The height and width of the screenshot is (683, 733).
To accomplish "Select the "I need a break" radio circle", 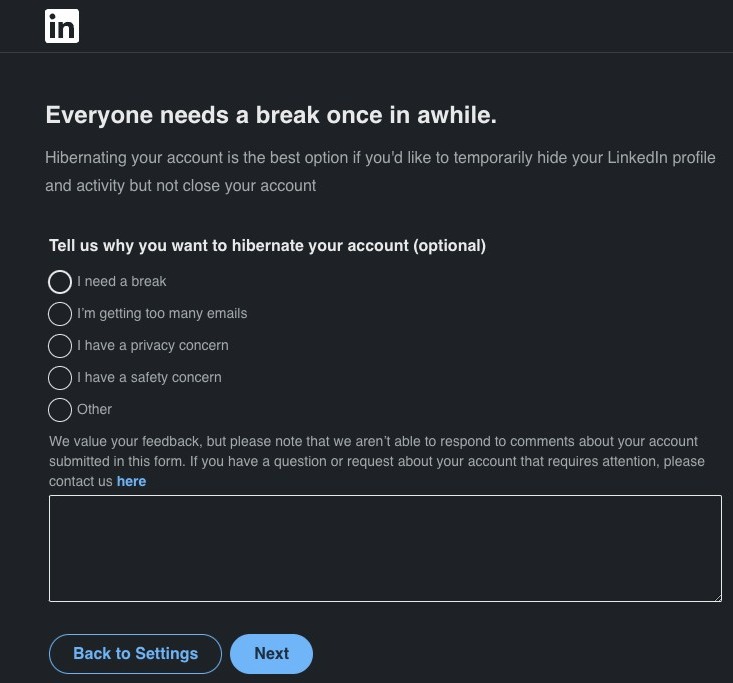I will pos(60,282).
